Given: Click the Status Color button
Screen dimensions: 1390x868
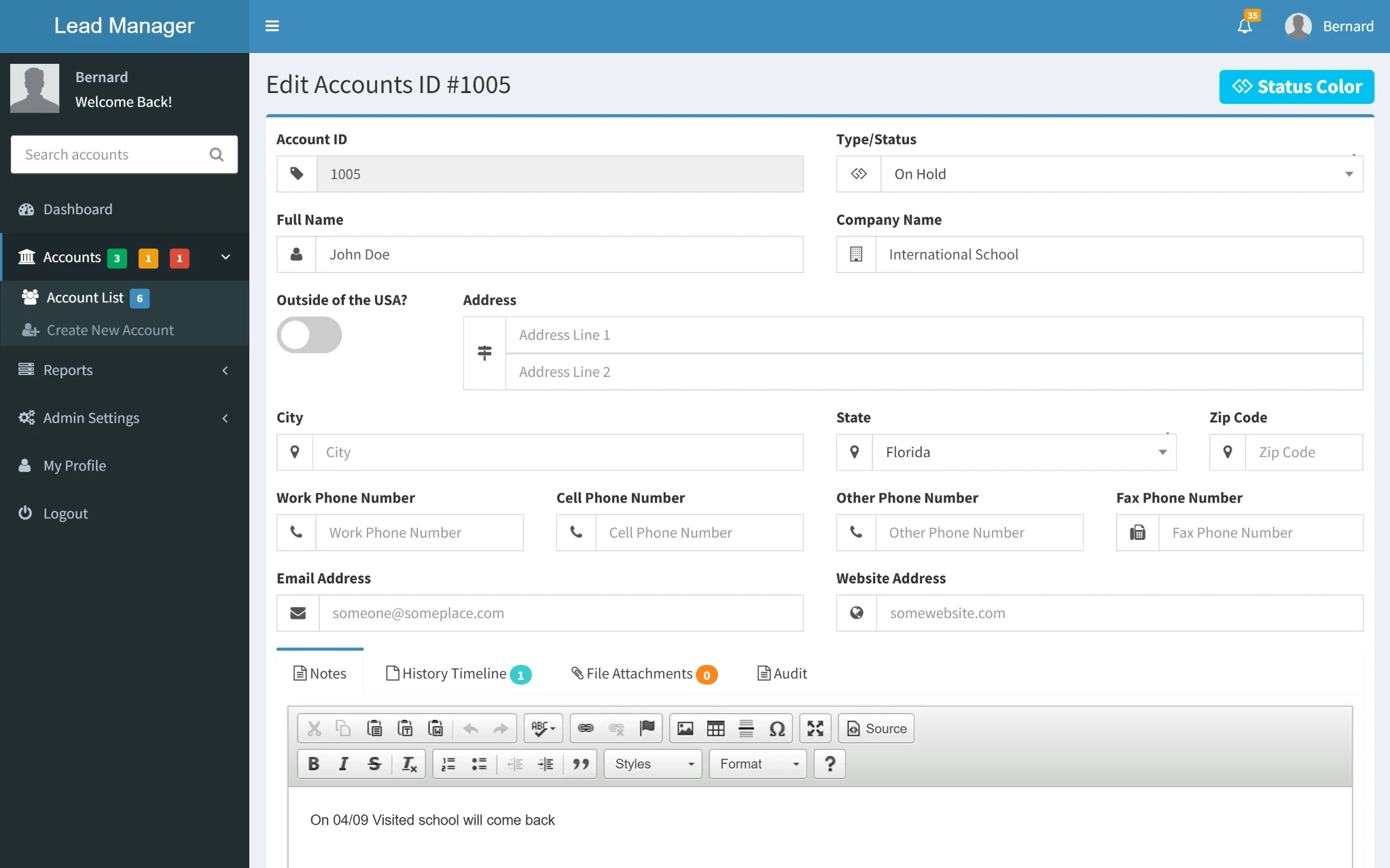Looking at the screenshot, I should click(x=1296, y=87).
